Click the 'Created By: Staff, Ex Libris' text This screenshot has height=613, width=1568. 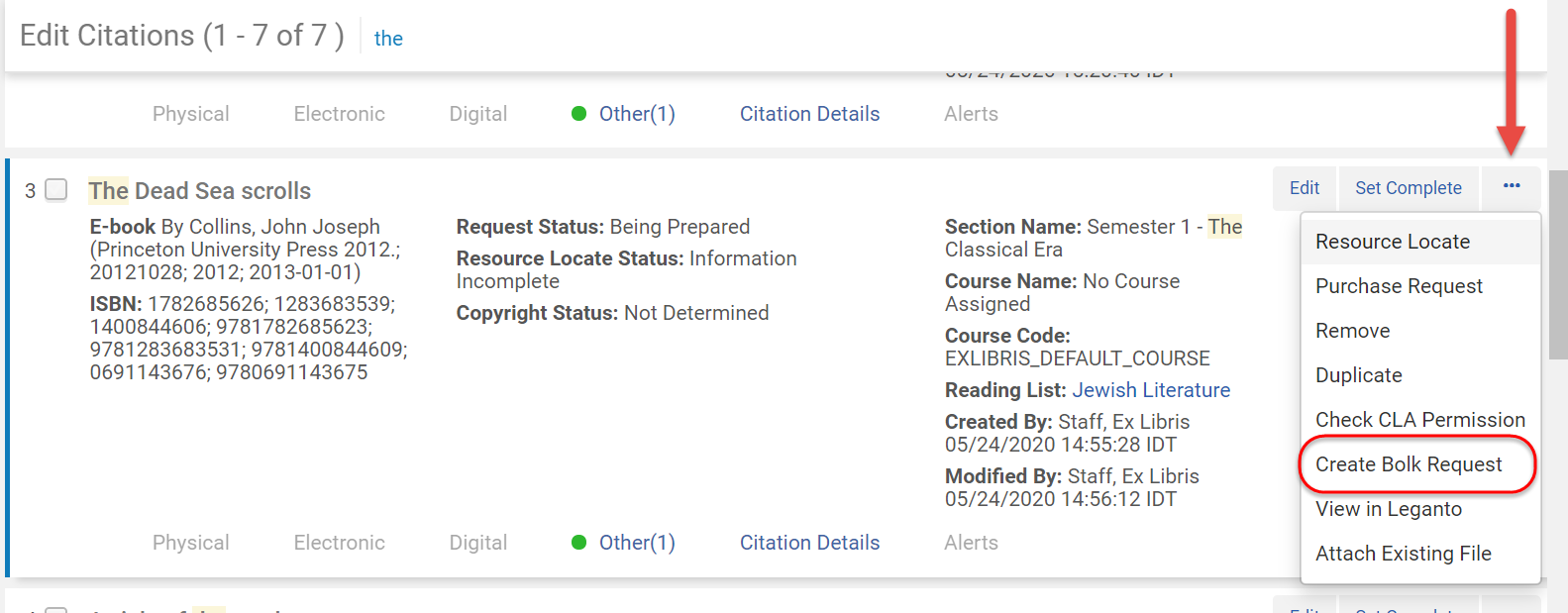point(1068,422)
